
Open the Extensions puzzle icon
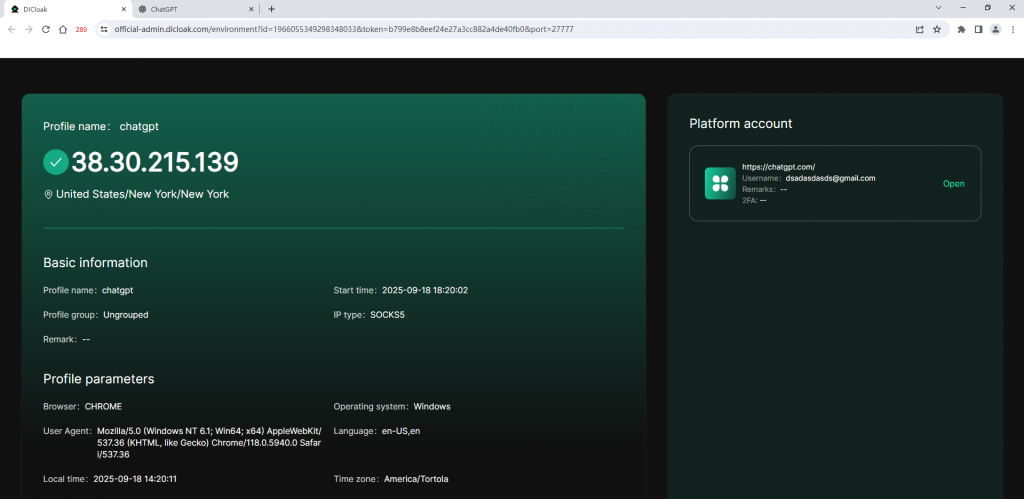(x=961, y=29)
